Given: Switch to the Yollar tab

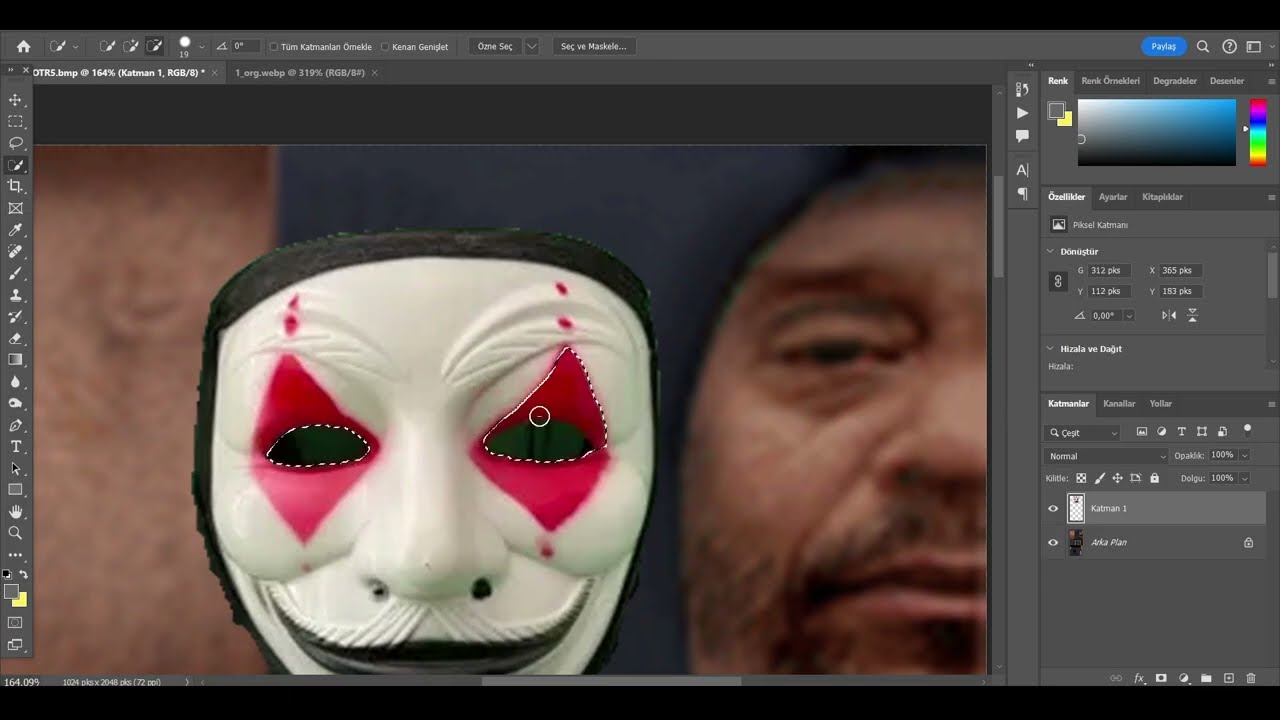Looking at the screenshot, I should [1161, 404].
